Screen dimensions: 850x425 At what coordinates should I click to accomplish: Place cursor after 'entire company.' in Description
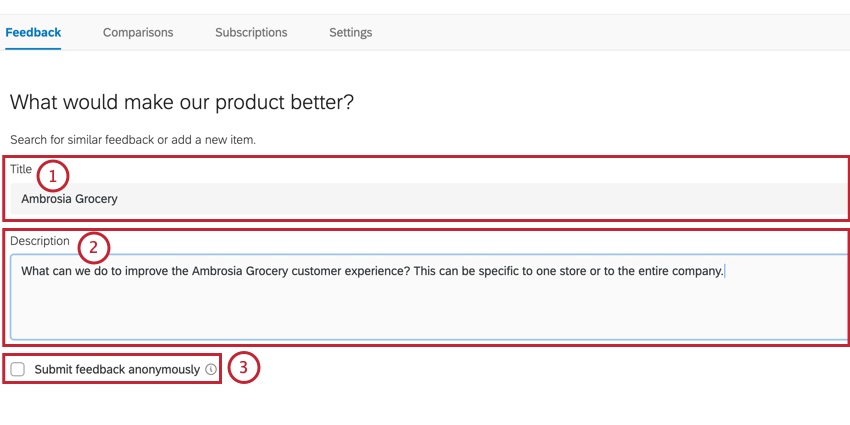(x=723, y=271)
